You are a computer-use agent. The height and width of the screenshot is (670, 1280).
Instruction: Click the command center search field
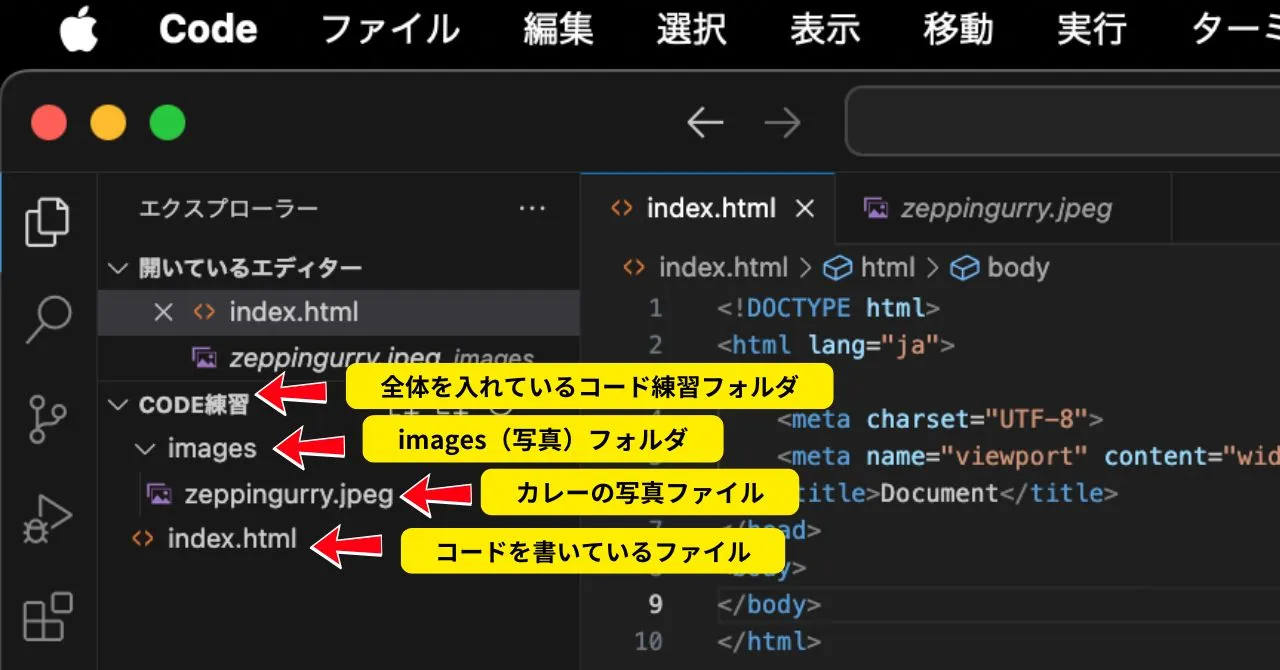point(1062,123)
